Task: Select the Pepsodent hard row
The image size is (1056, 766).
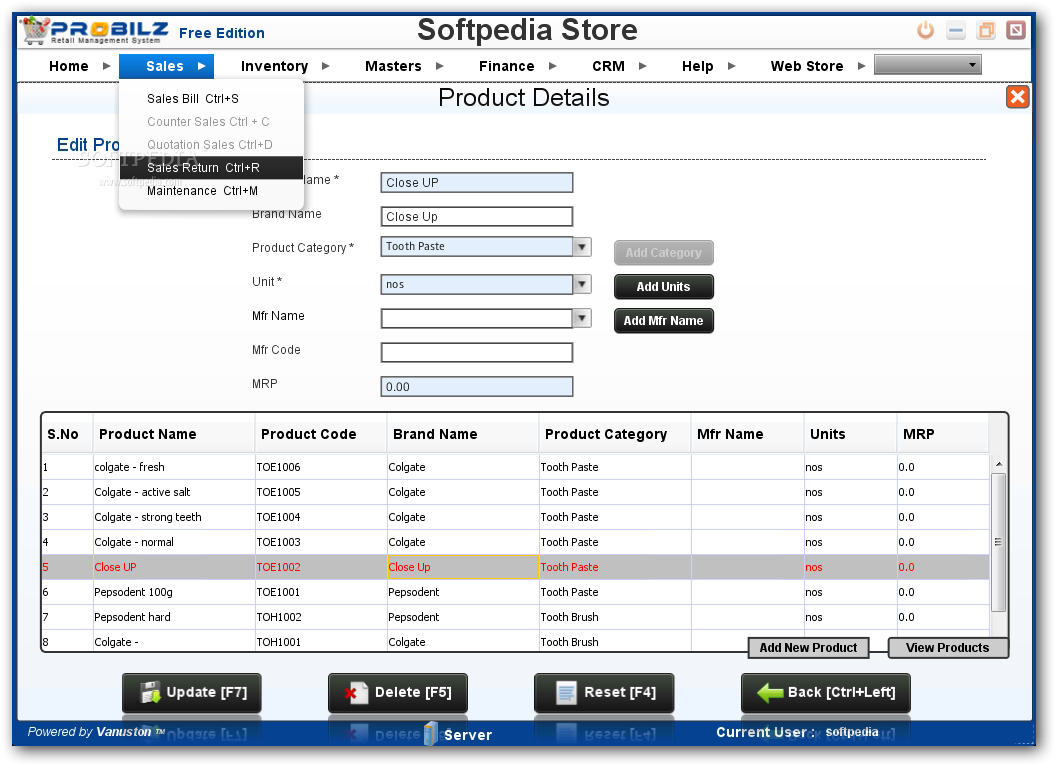Action: [x=515, y=616]
